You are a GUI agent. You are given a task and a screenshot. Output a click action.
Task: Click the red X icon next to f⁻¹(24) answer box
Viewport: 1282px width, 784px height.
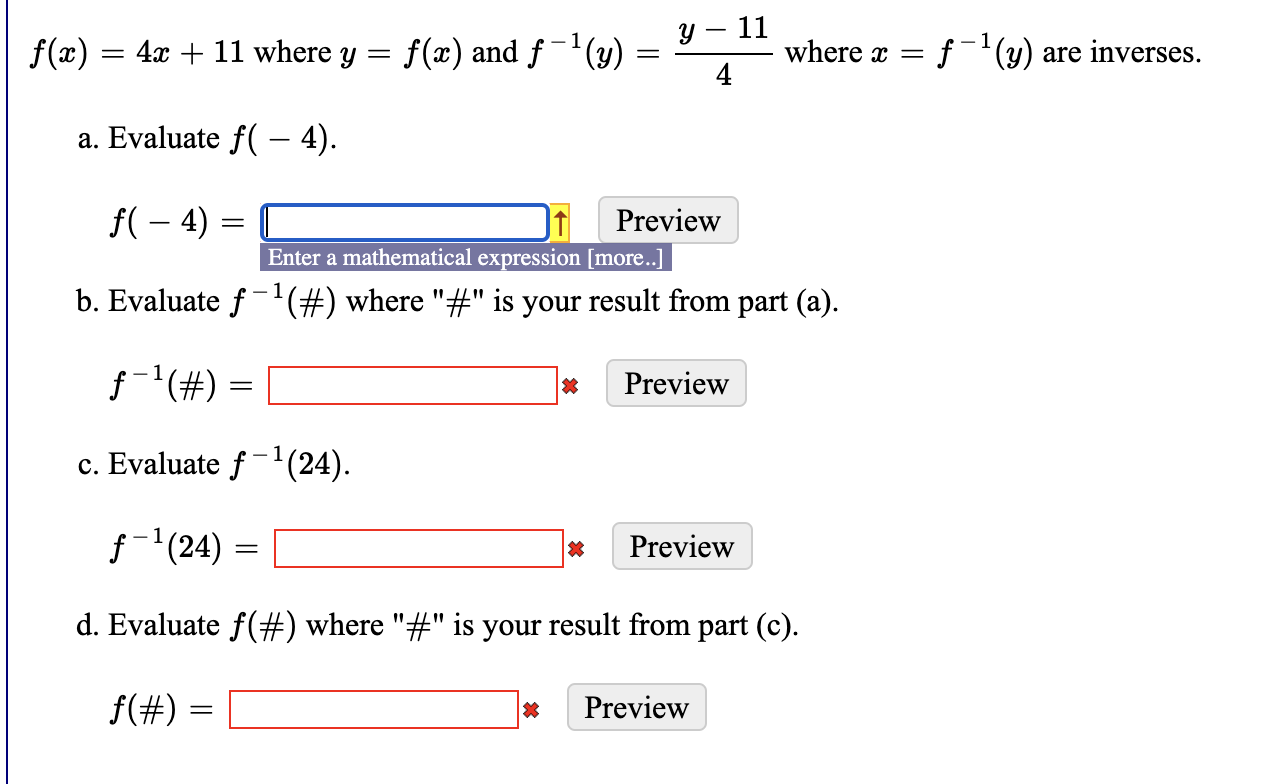pos(577,548)
